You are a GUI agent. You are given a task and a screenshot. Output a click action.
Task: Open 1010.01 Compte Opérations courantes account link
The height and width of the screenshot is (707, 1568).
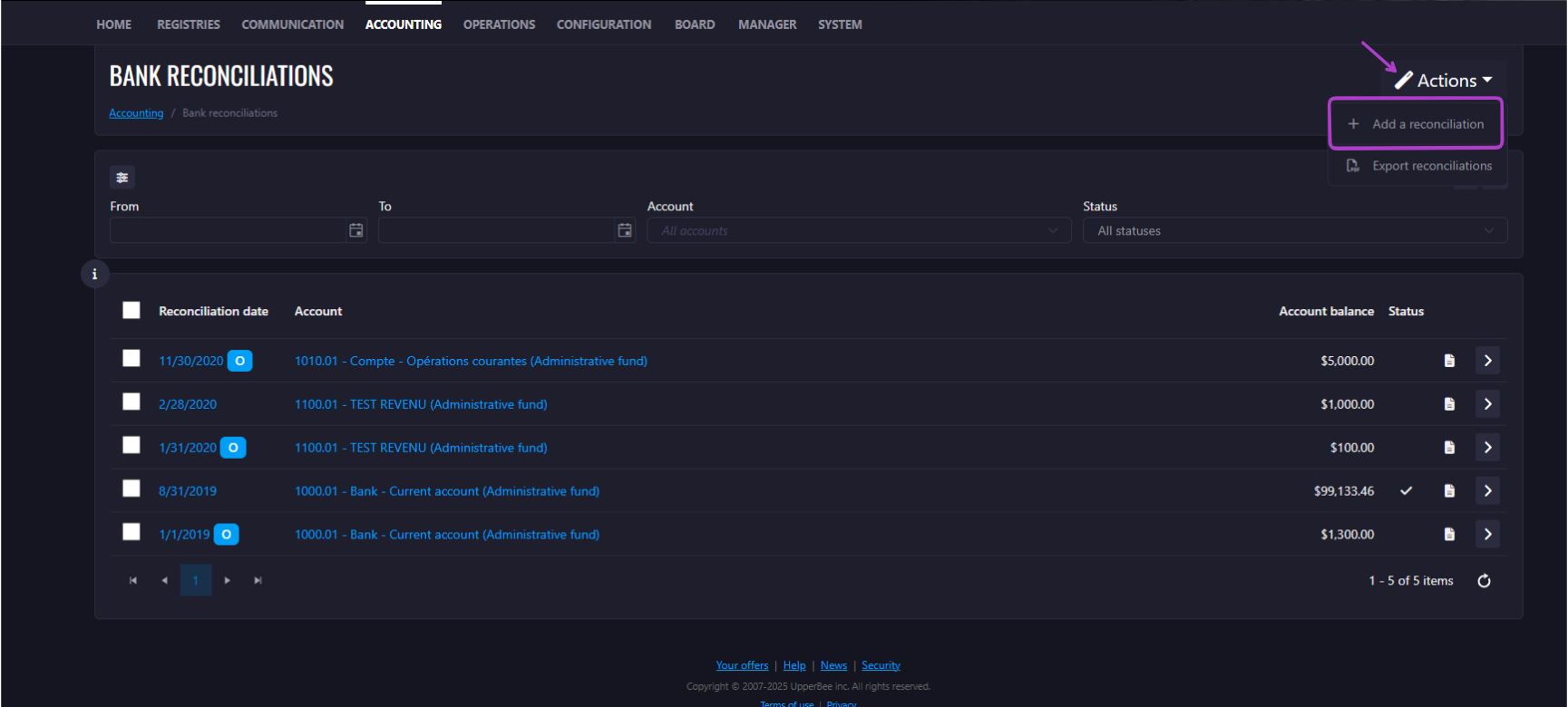click(471, 361)
